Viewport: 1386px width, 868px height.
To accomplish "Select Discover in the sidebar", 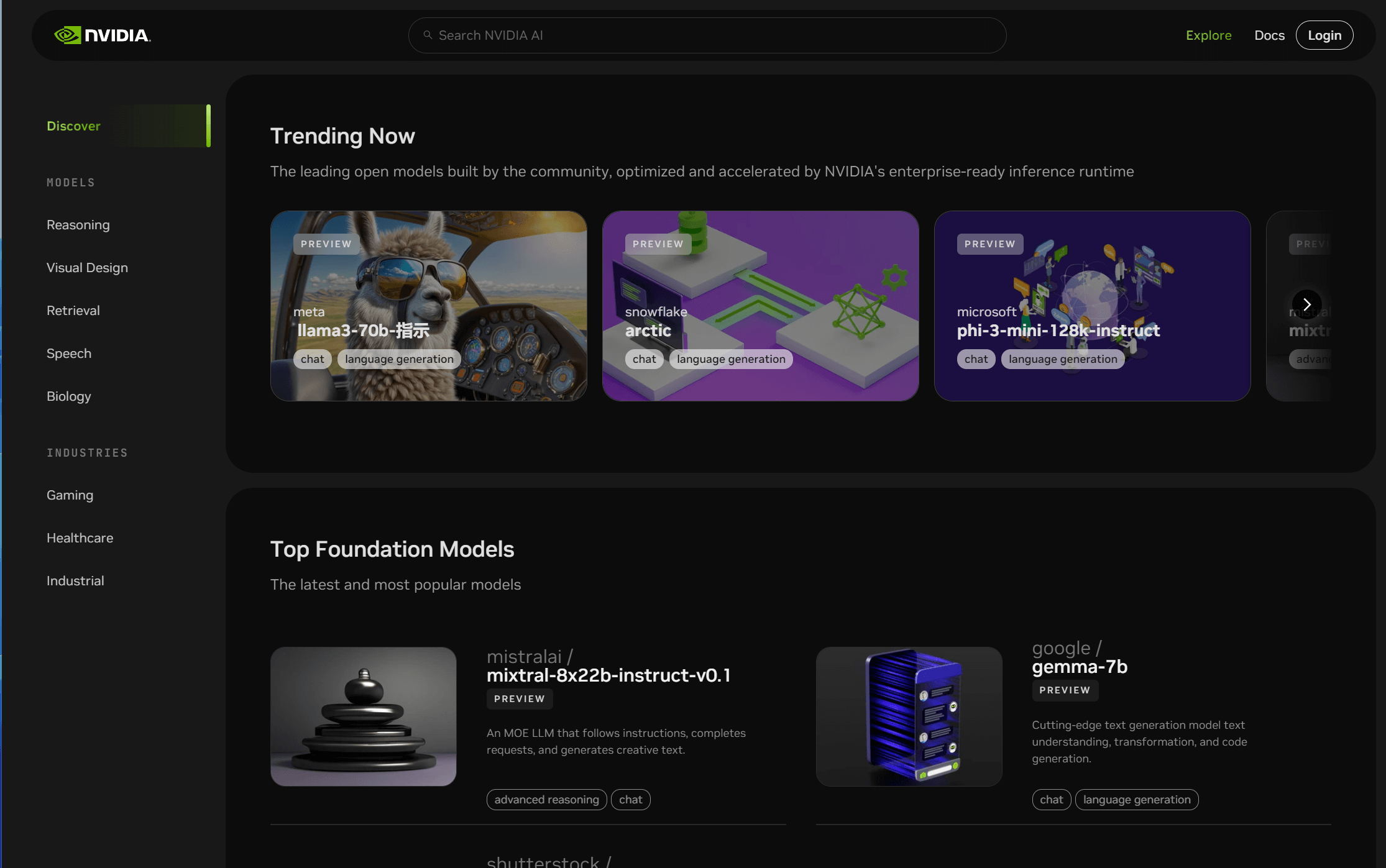I will (x=73, y=126).
